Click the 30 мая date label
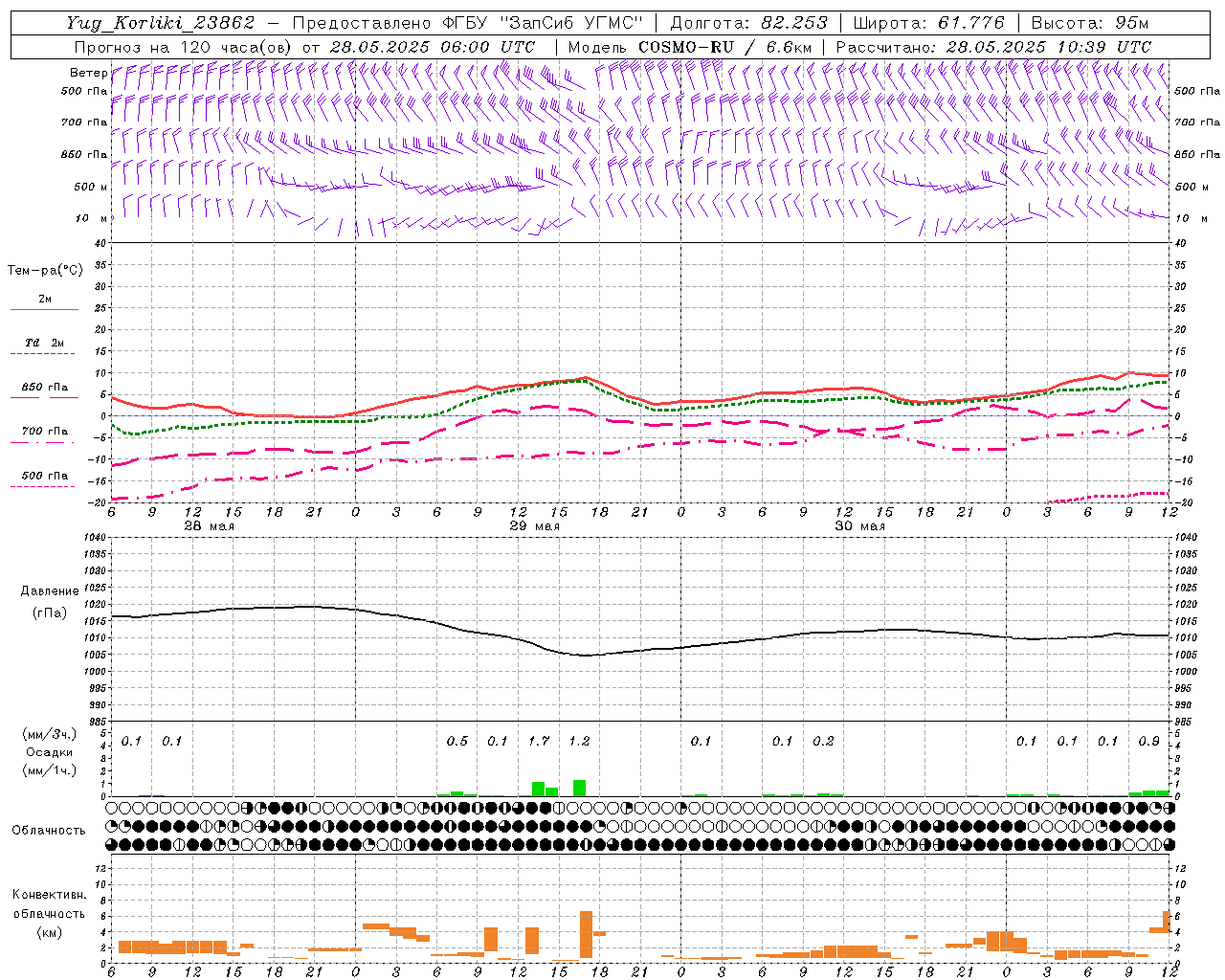The image size is (1225, 980). pos(859,526)
